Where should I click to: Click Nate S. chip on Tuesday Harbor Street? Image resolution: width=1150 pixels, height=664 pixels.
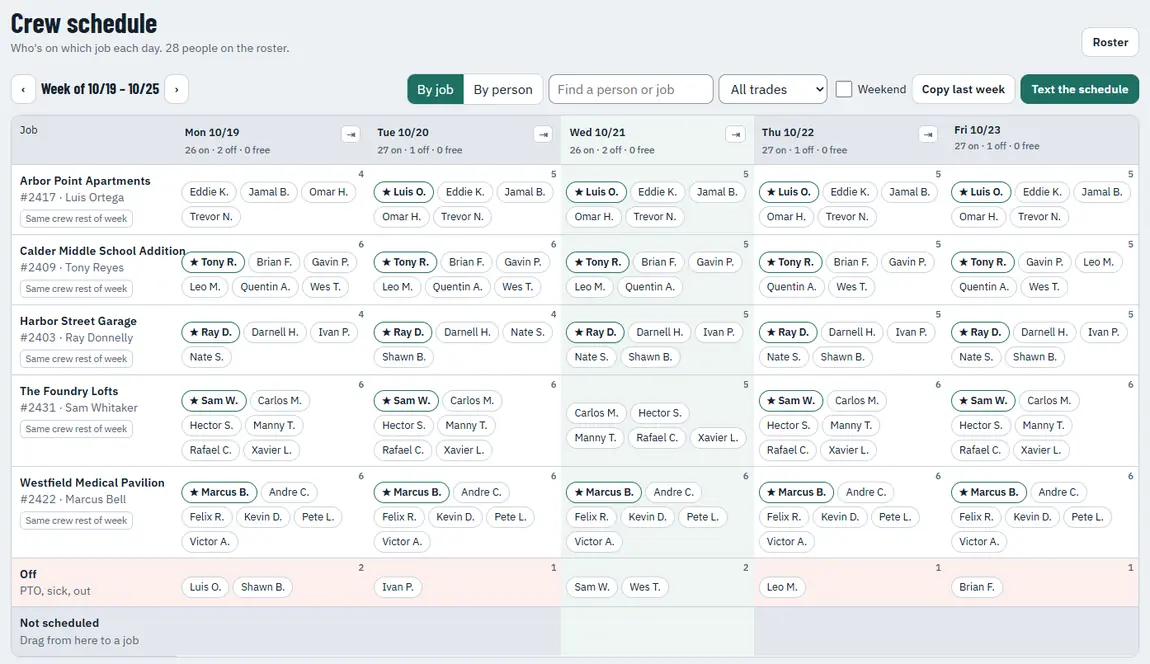point(527,332)
